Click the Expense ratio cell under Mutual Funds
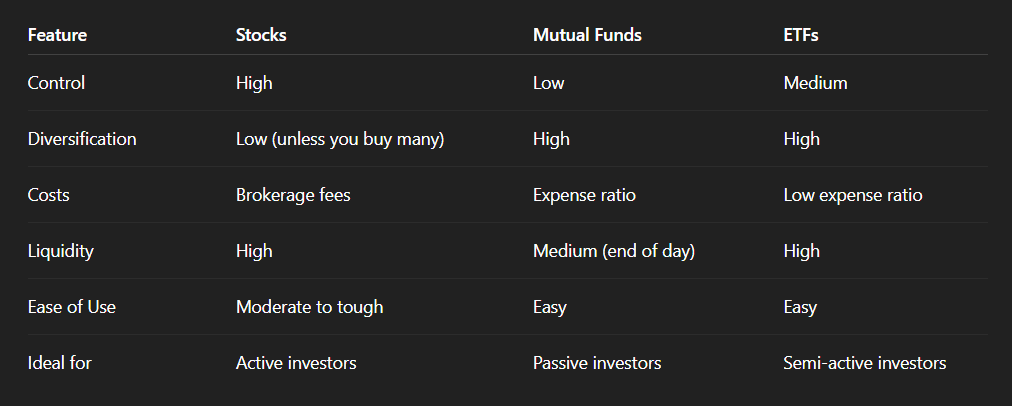The image size is (1012, 406). point(584,196)
